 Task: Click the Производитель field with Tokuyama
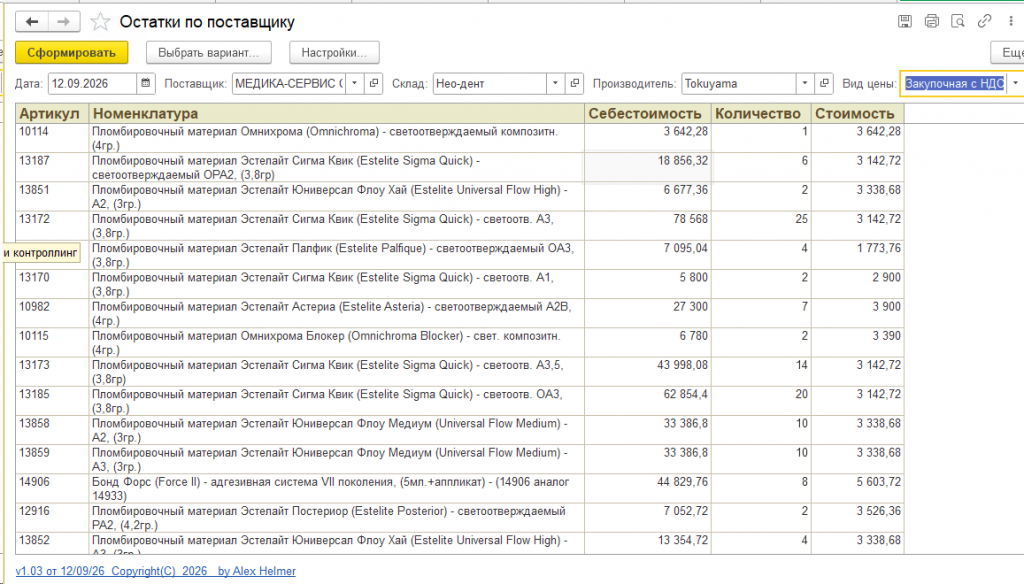point(739,84)
